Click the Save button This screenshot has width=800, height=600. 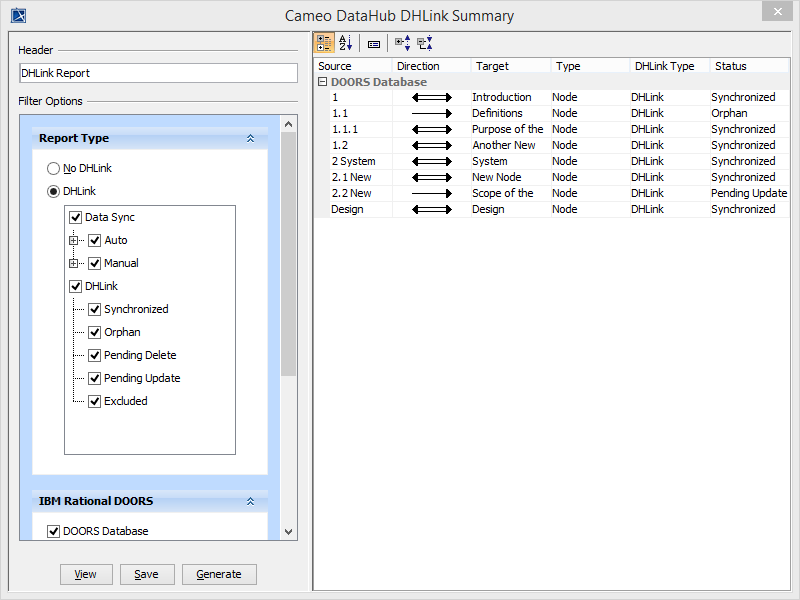[x=147, y=574]
